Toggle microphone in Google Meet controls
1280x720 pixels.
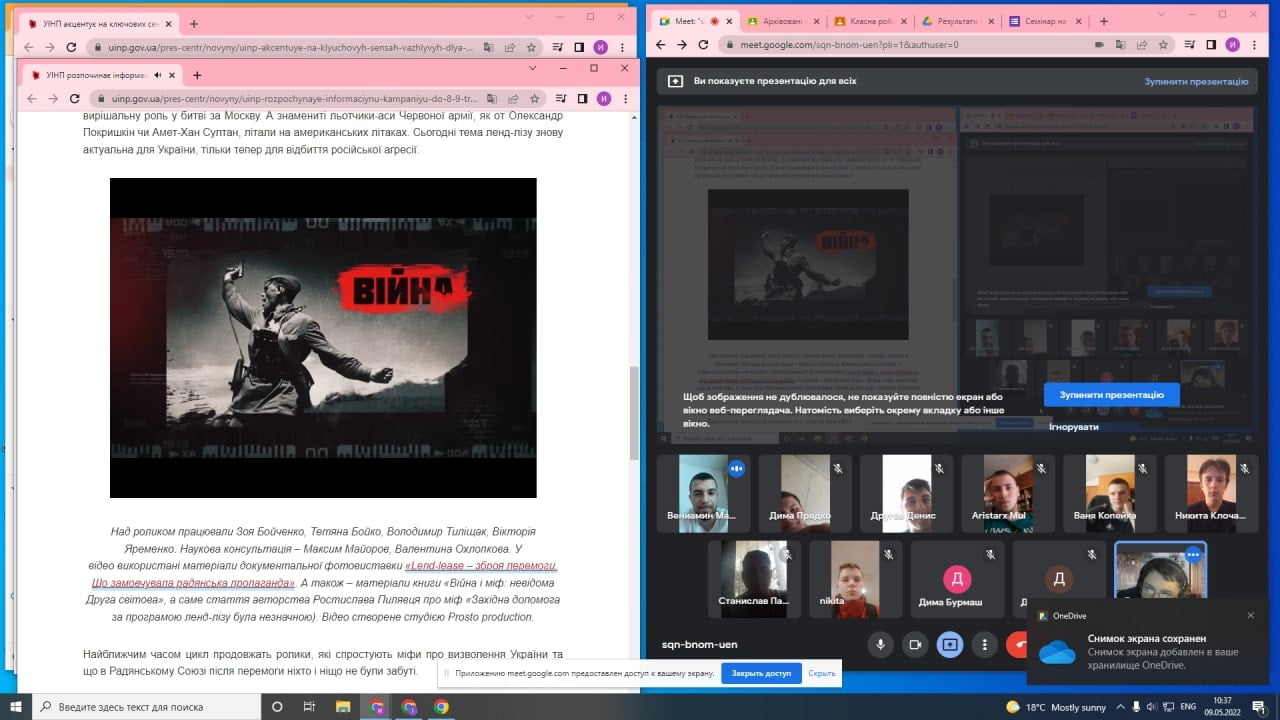880,645
